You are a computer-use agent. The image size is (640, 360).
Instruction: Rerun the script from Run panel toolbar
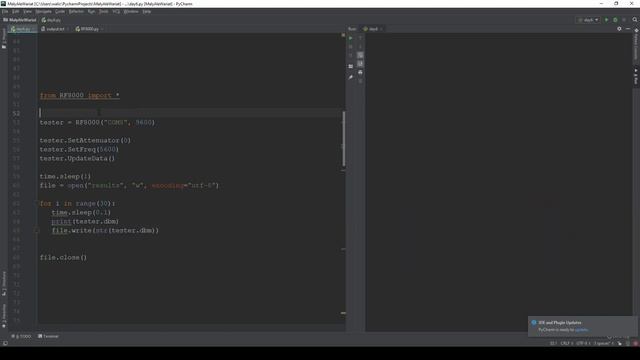coord(350,38)
